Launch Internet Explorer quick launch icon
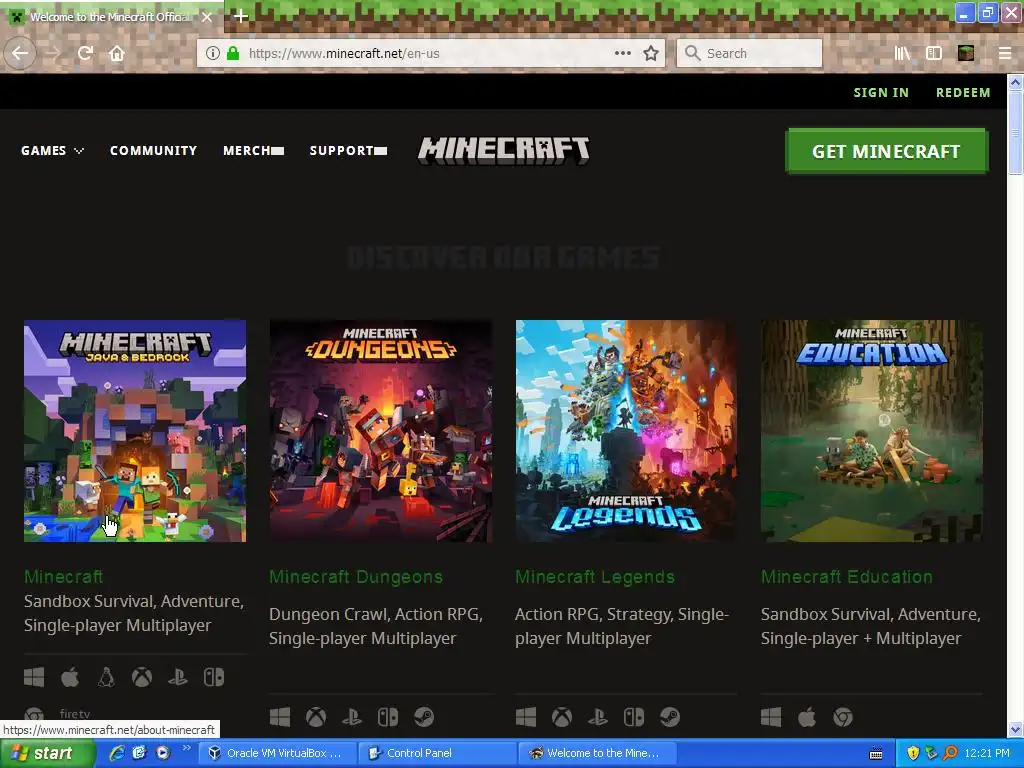The width and height of the screenshot is (1024, 768). (x=117, y=753)
